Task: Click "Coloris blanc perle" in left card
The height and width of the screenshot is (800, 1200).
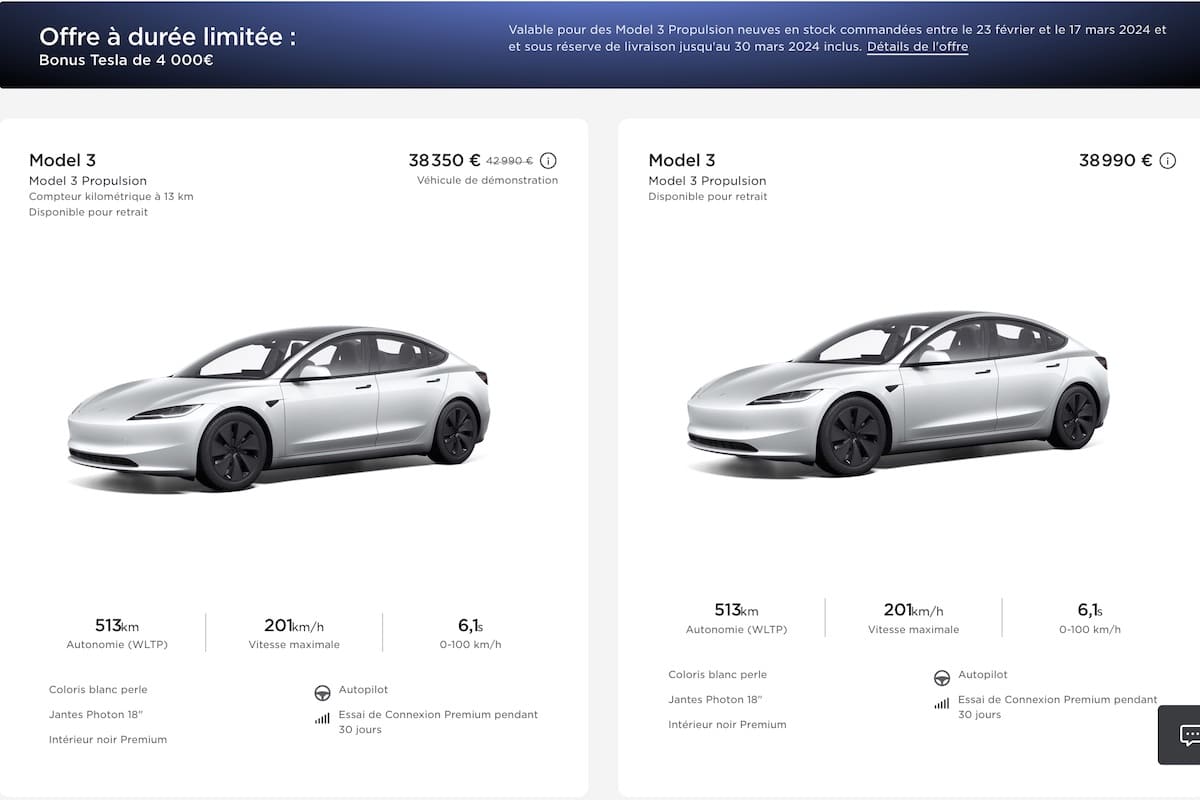Action: click(98, 690)
